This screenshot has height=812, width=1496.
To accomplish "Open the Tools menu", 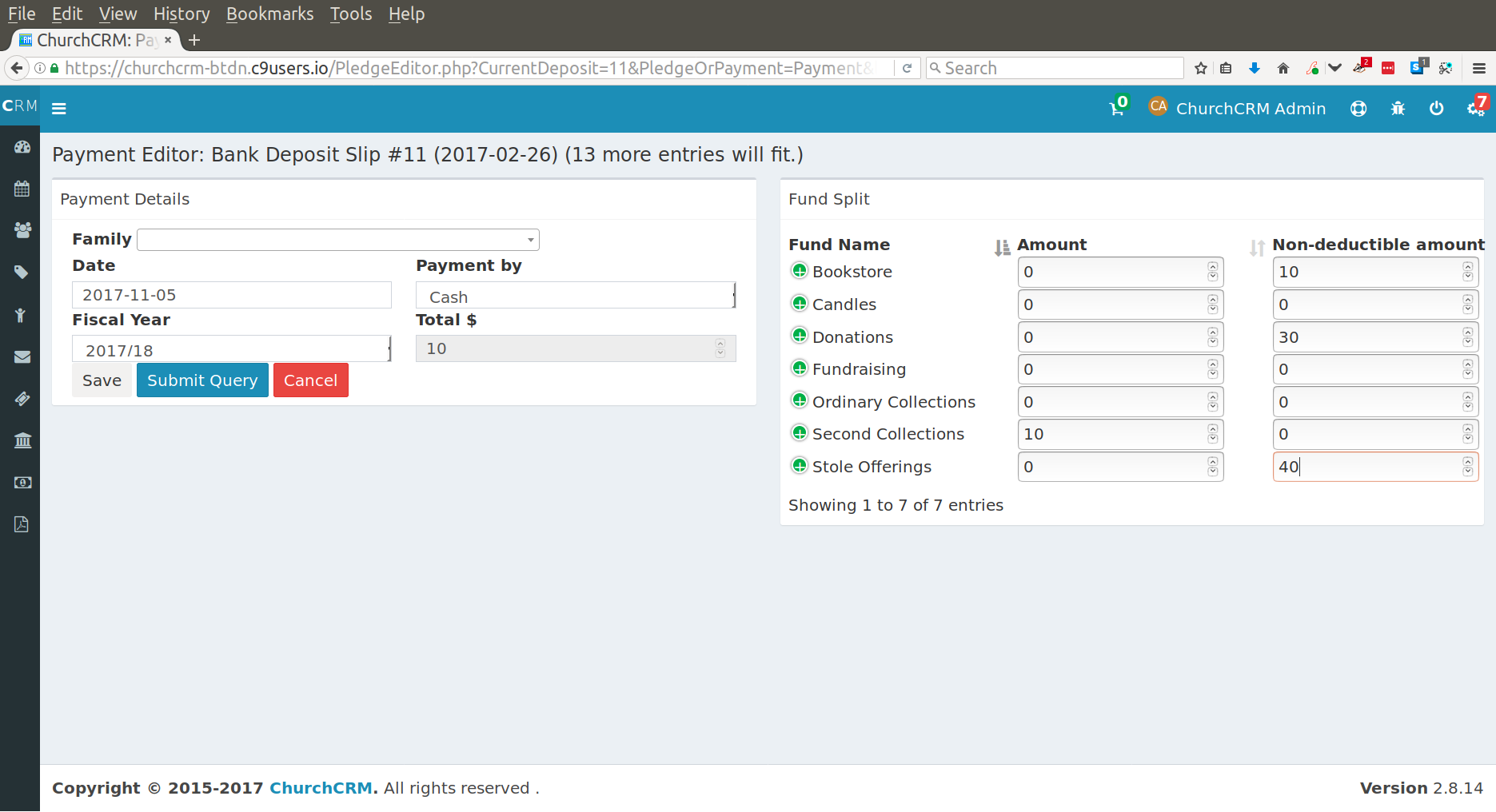I will [351, 14].
